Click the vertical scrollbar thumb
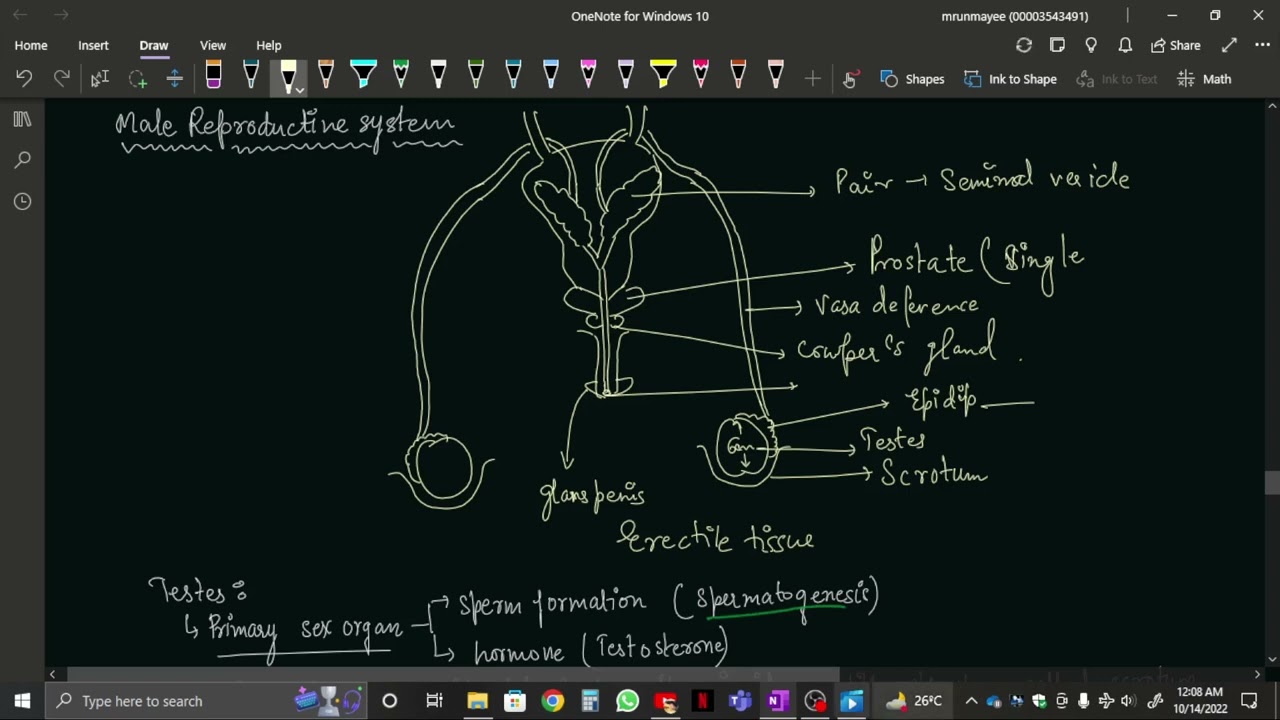Screen dimensions: 1280x720 click(x=1271, y=483)
